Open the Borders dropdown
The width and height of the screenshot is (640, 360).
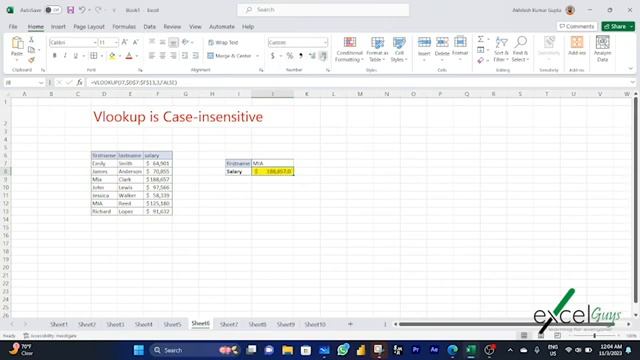101,56
